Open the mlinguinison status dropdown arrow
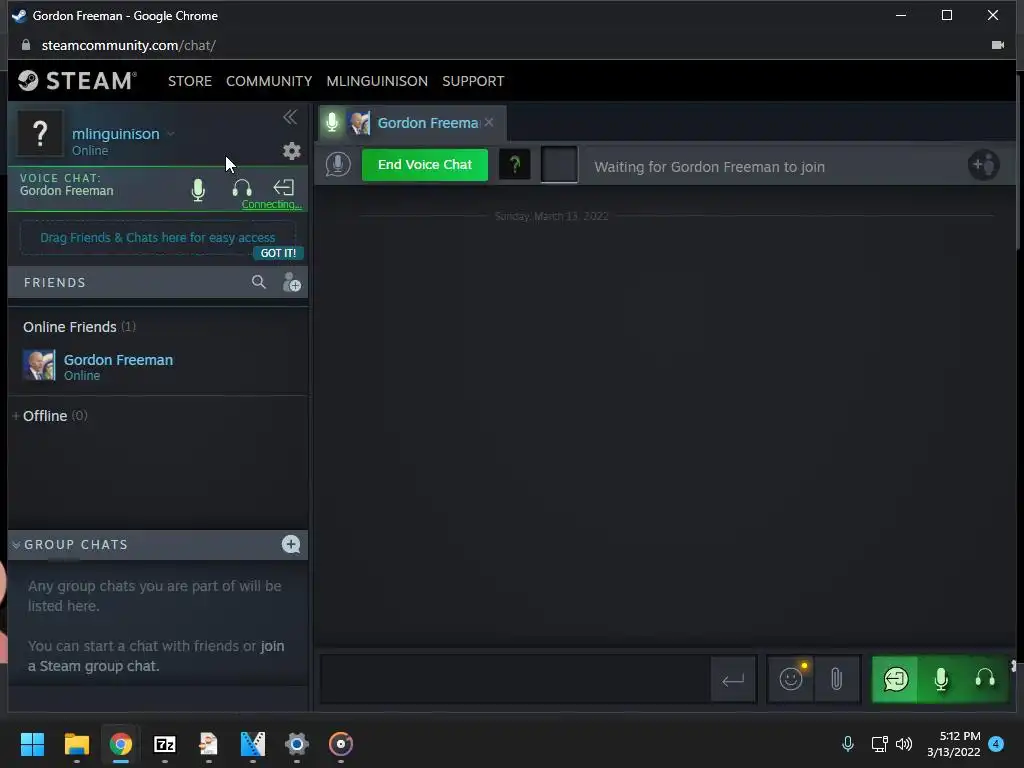Screen dimensions: 1024x768 pos(170,134)
